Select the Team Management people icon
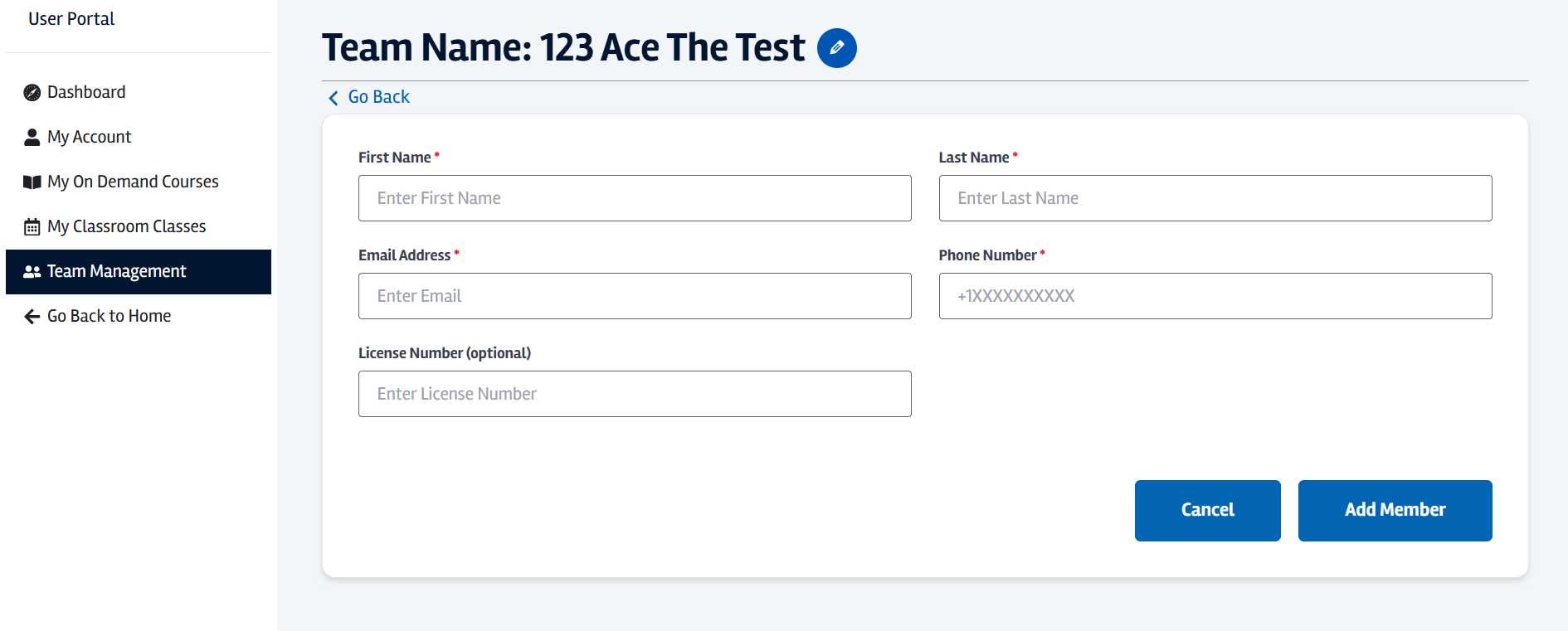 coord(32,271)
